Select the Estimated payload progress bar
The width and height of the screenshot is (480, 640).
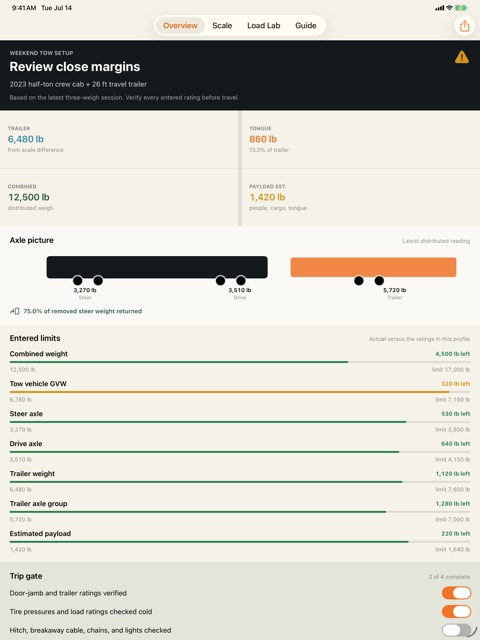point(240,542)
